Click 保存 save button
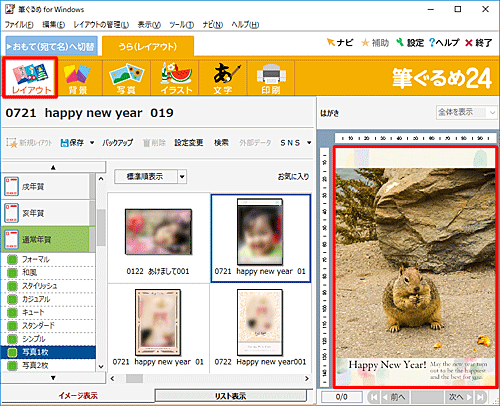The image size is (500, 406). click(72, 143)
